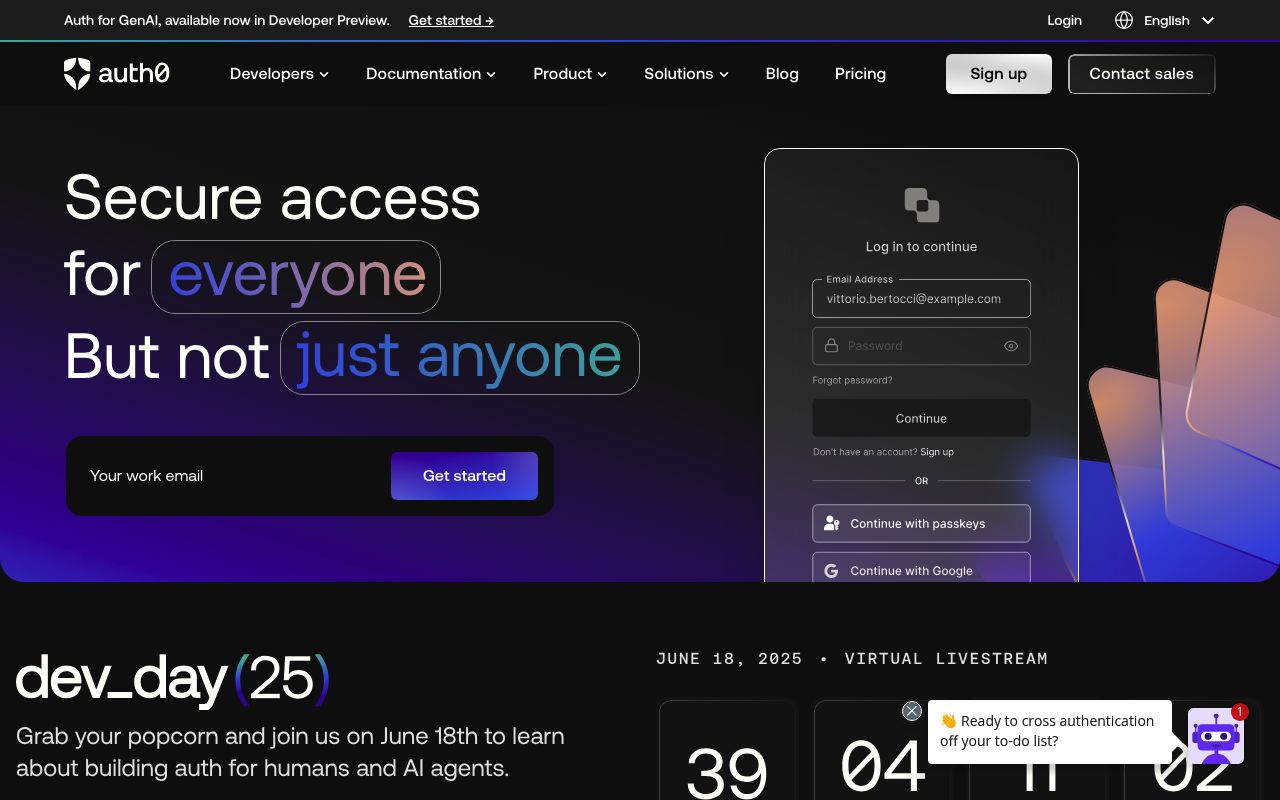Click the 'VIRTUAL LIVESTREAM' text
Image resolution: width=1280 pixels, height=800 pixels.
(946, 659)
